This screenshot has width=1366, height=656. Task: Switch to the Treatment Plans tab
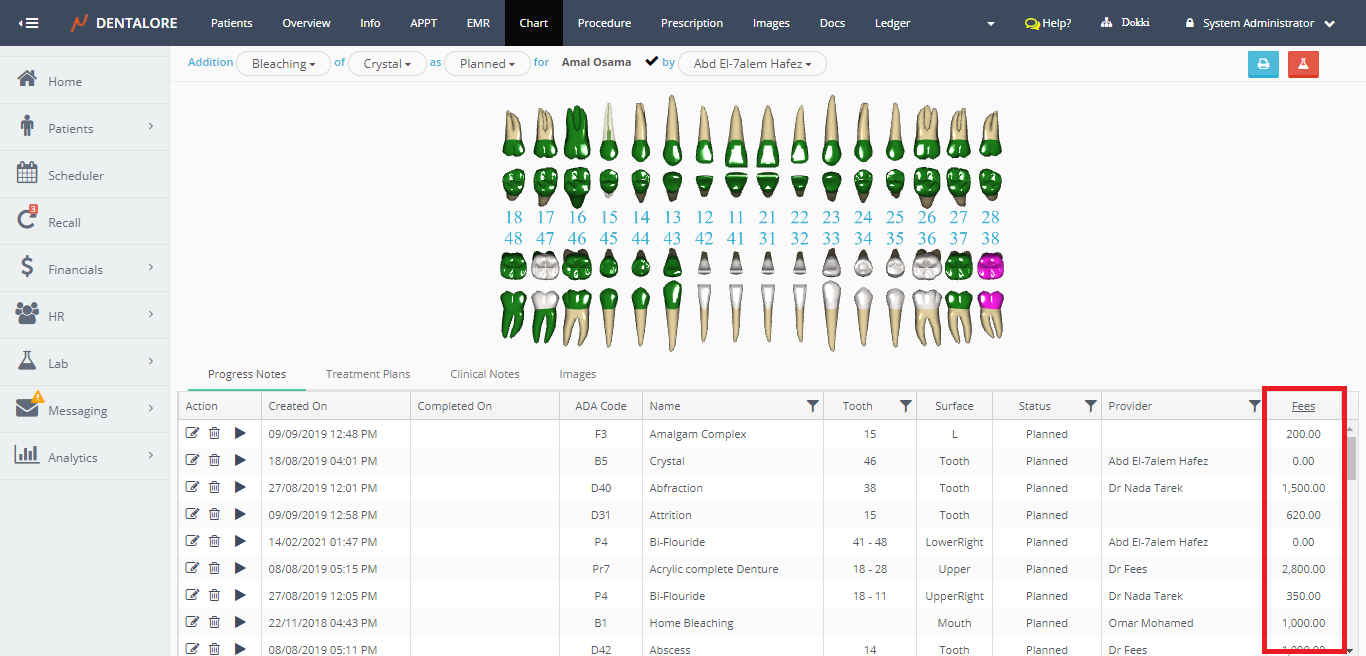click(368, 374)
